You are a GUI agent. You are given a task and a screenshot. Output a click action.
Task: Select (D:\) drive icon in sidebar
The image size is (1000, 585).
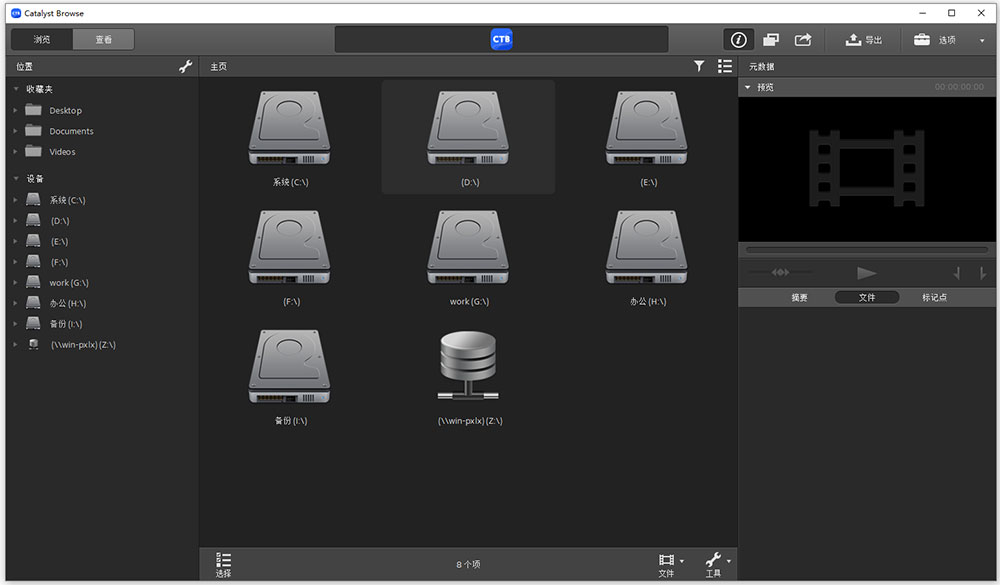click(33, 220)
